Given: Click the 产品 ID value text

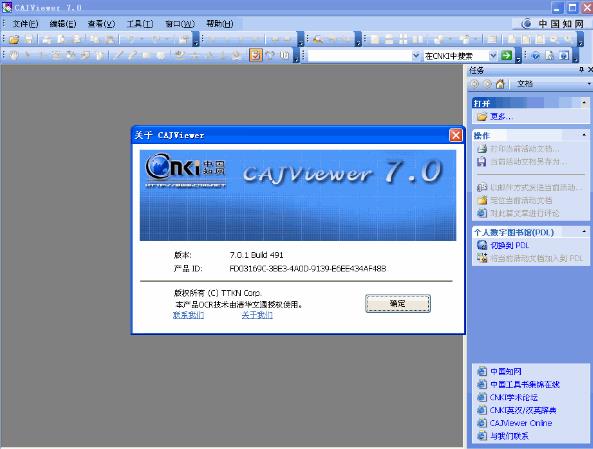Looking at the screenshot, I should [x=308, y=269].
